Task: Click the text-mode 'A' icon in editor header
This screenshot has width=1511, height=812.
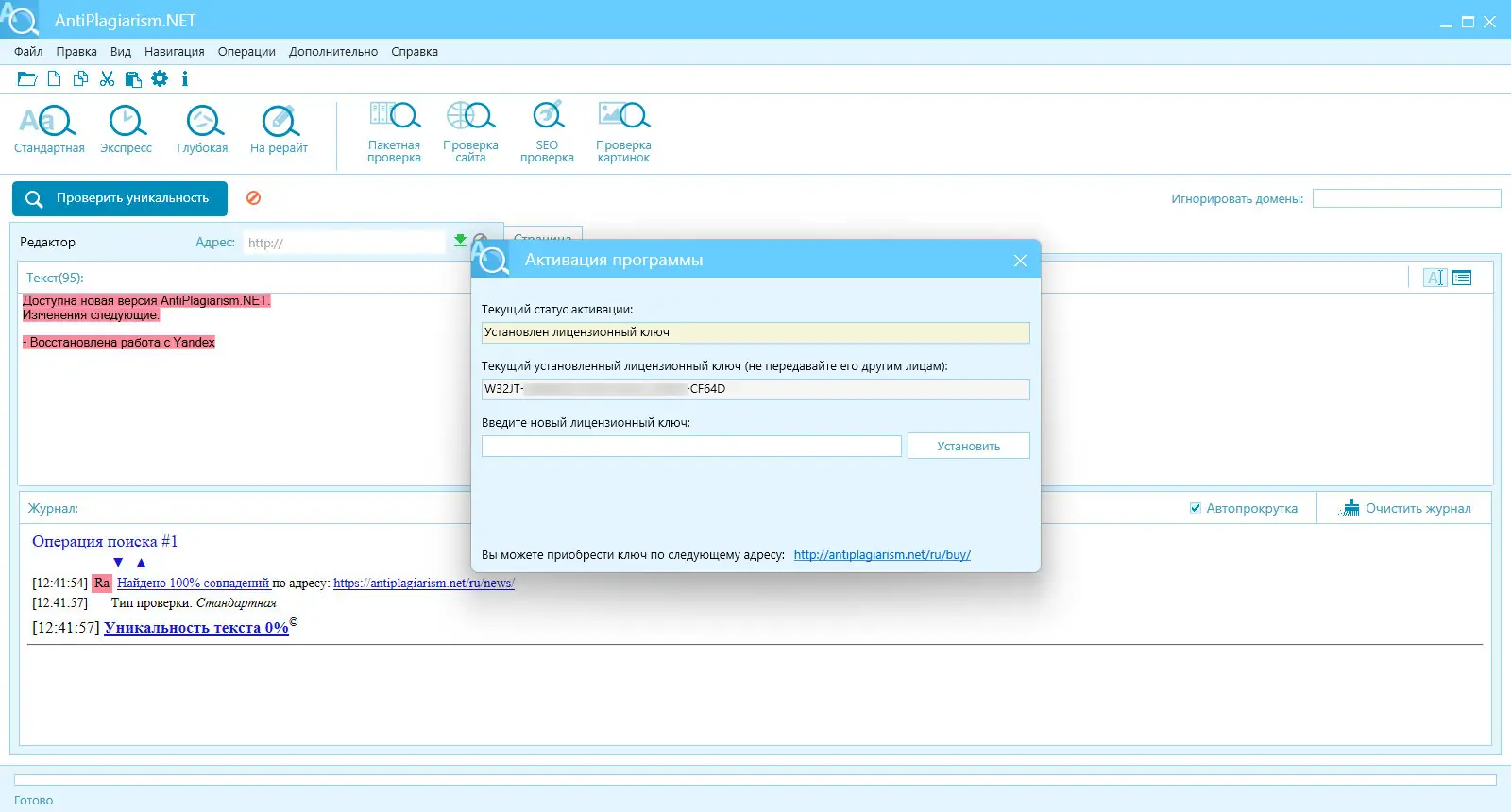Action: 1435,278
